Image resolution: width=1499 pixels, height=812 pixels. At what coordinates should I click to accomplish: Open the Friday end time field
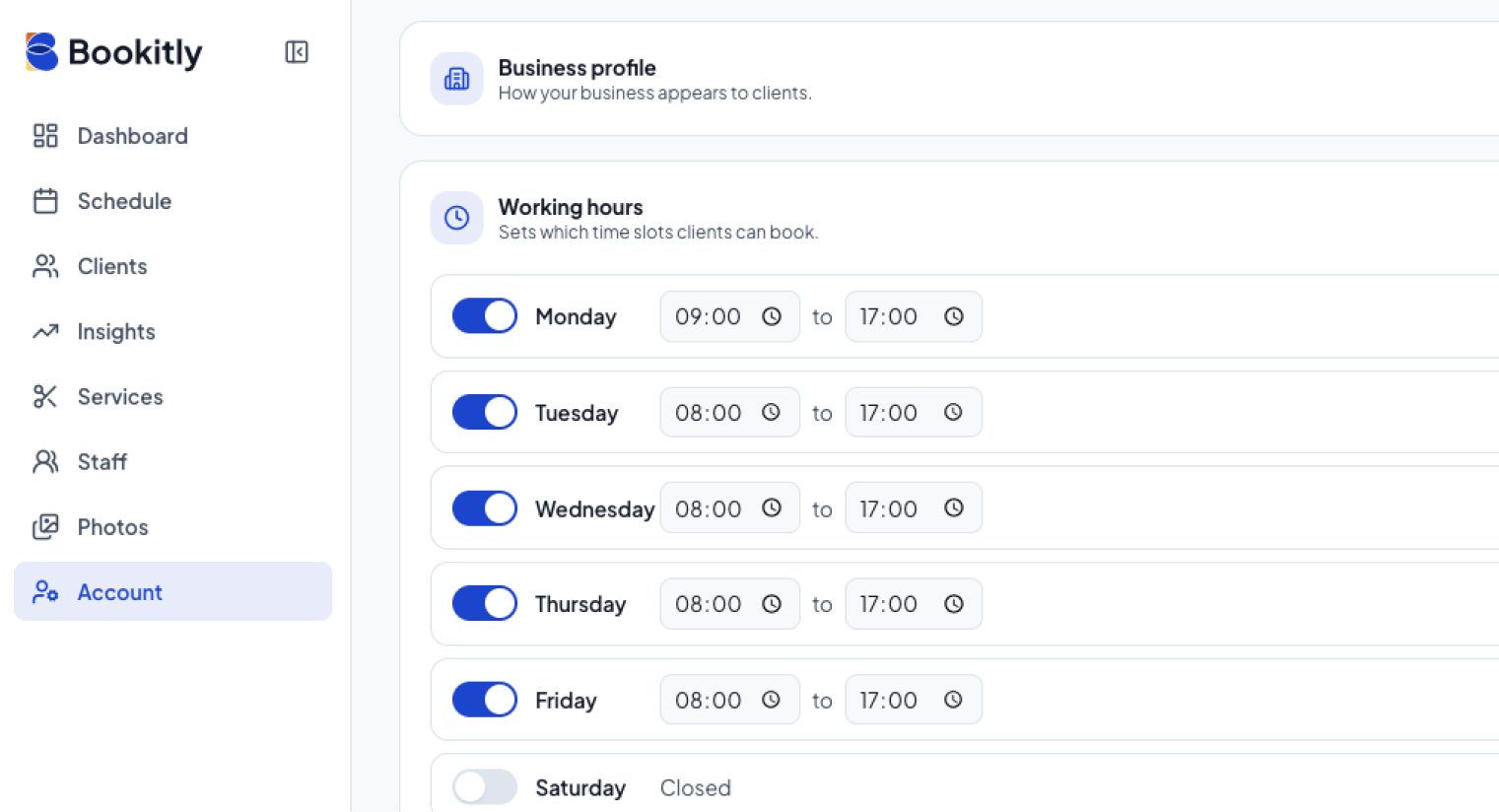click(914, 700)
